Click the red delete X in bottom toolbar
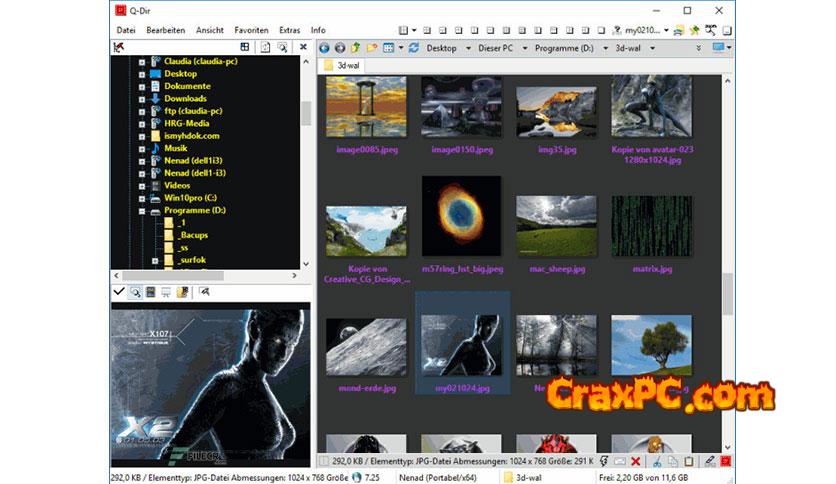The width and height of the screenshot is (836, 484). pyautogui.click(x=636, y=461)
